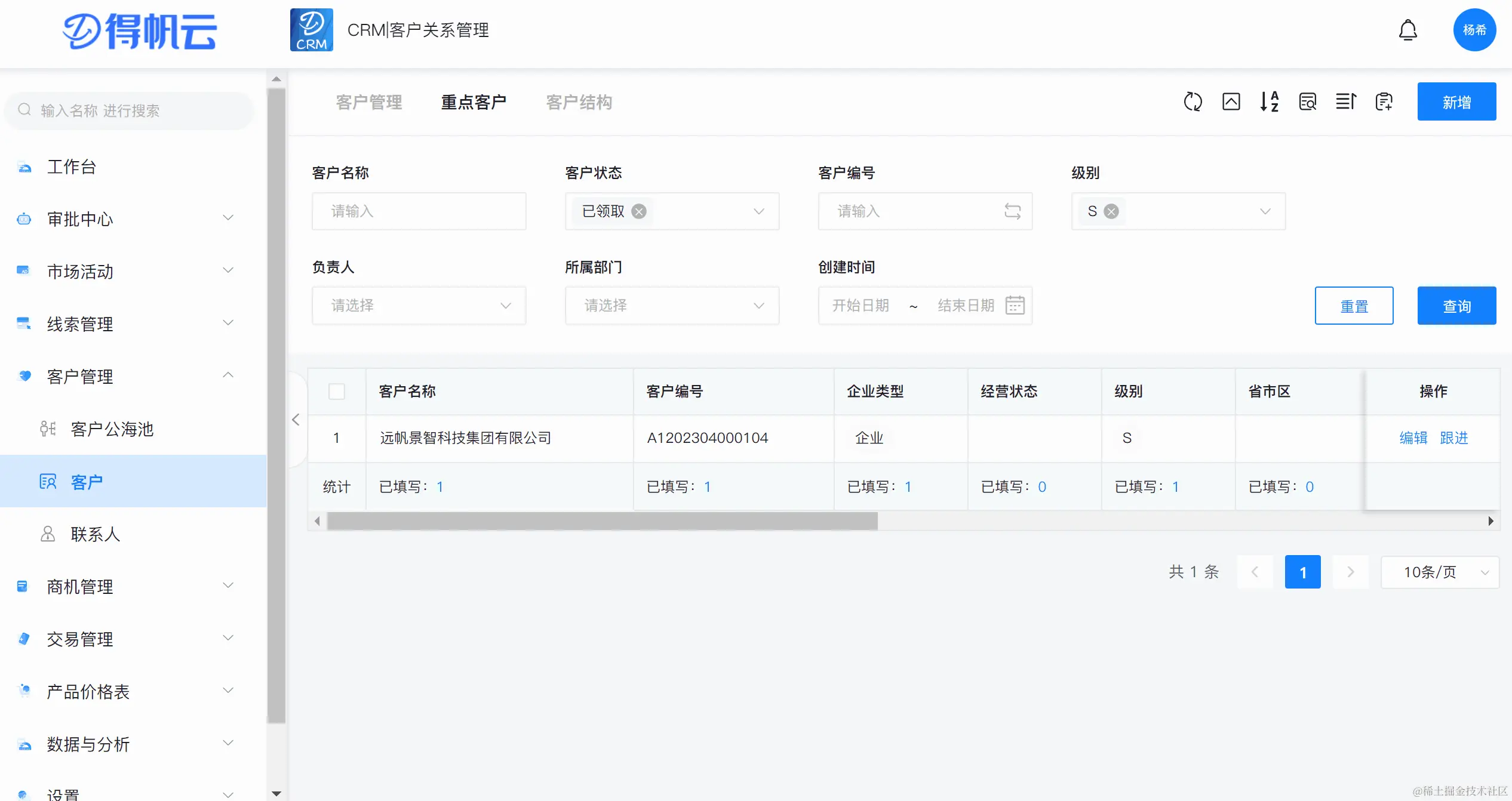Screen dimensions: 1512x801
Task: Click the add-document icon beside 新增
Action: [x=1384, y=102]
